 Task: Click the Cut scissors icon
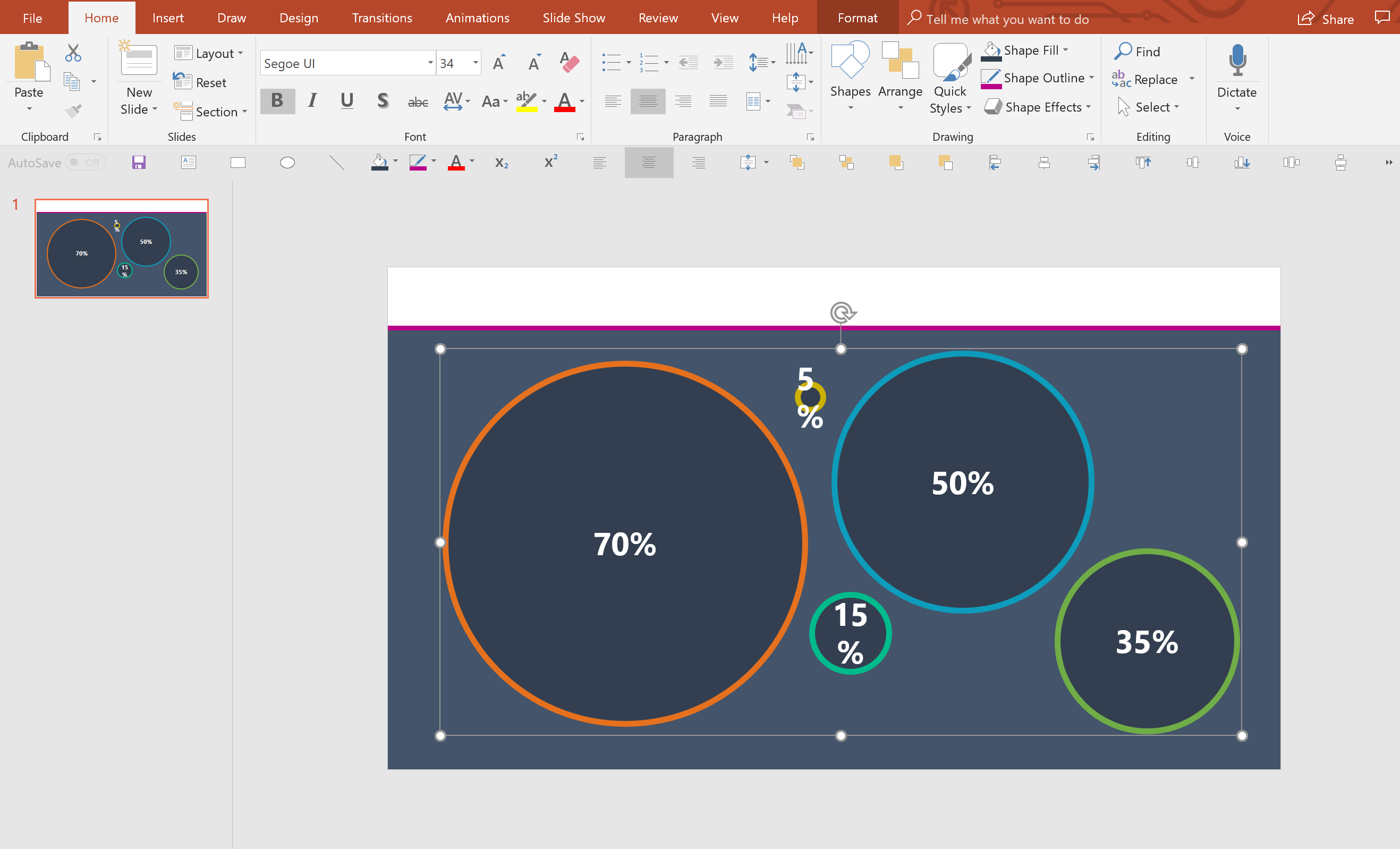(73, 53)
